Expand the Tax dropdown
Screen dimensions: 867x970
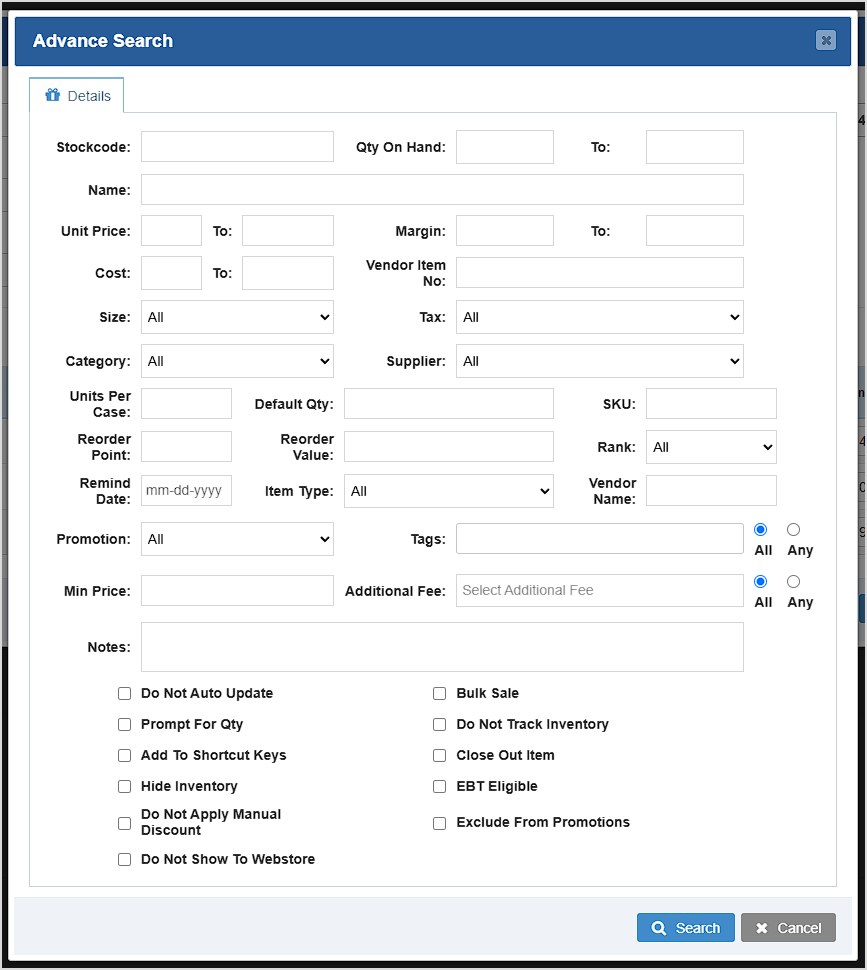[599, 315]
